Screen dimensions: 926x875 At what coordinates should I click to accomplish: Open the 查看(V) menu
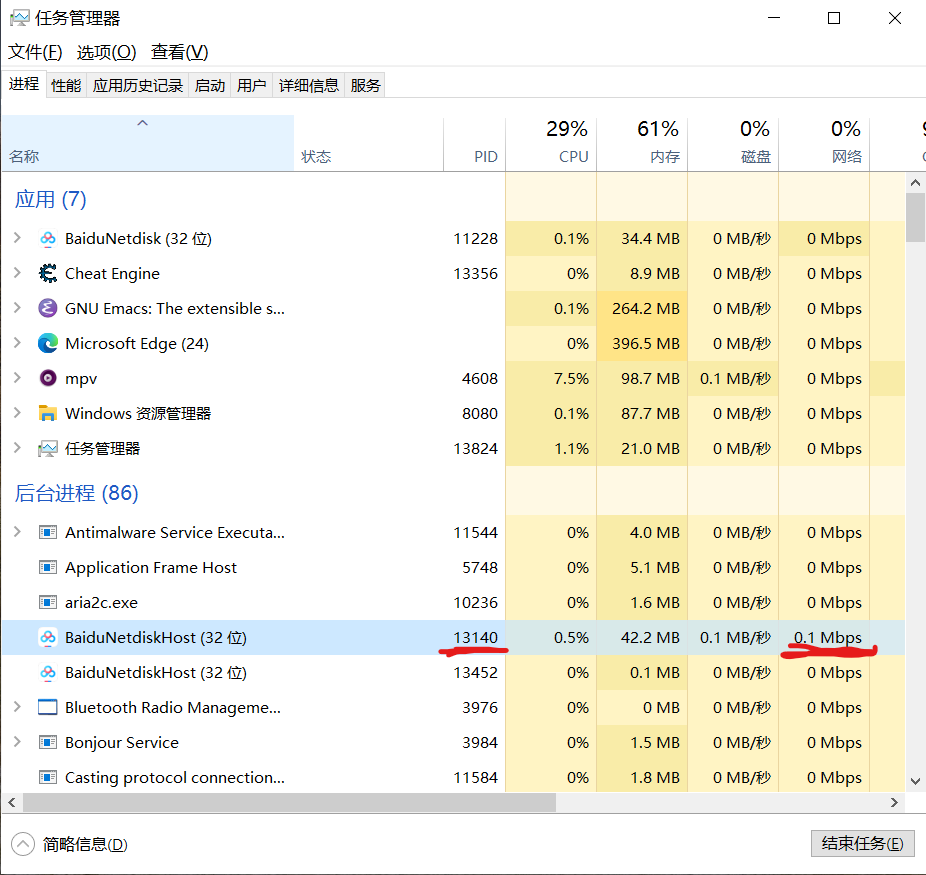tap(180, 52)
